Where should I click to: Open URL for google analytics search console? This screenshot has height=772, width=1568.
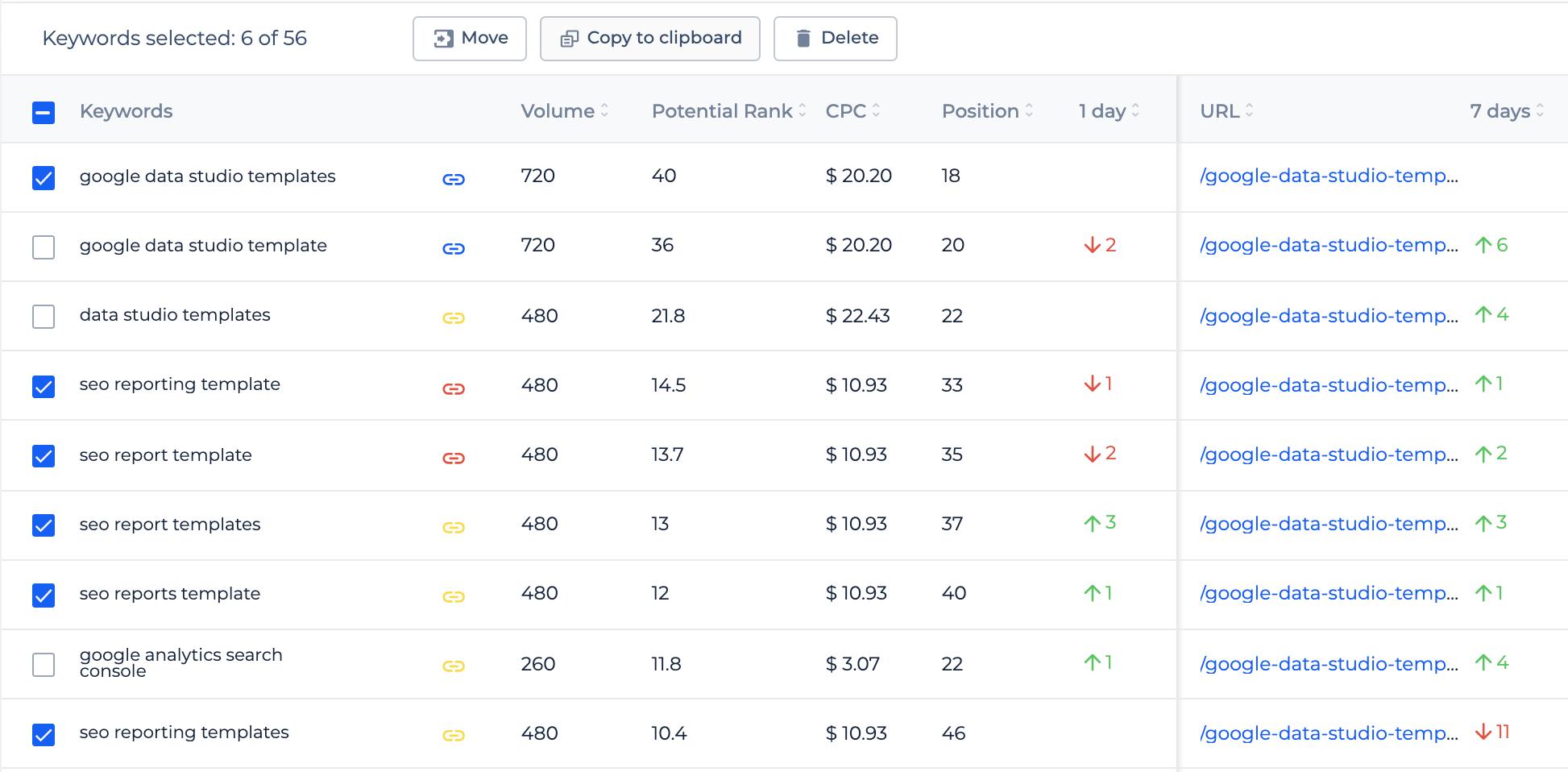[1329, 664]
